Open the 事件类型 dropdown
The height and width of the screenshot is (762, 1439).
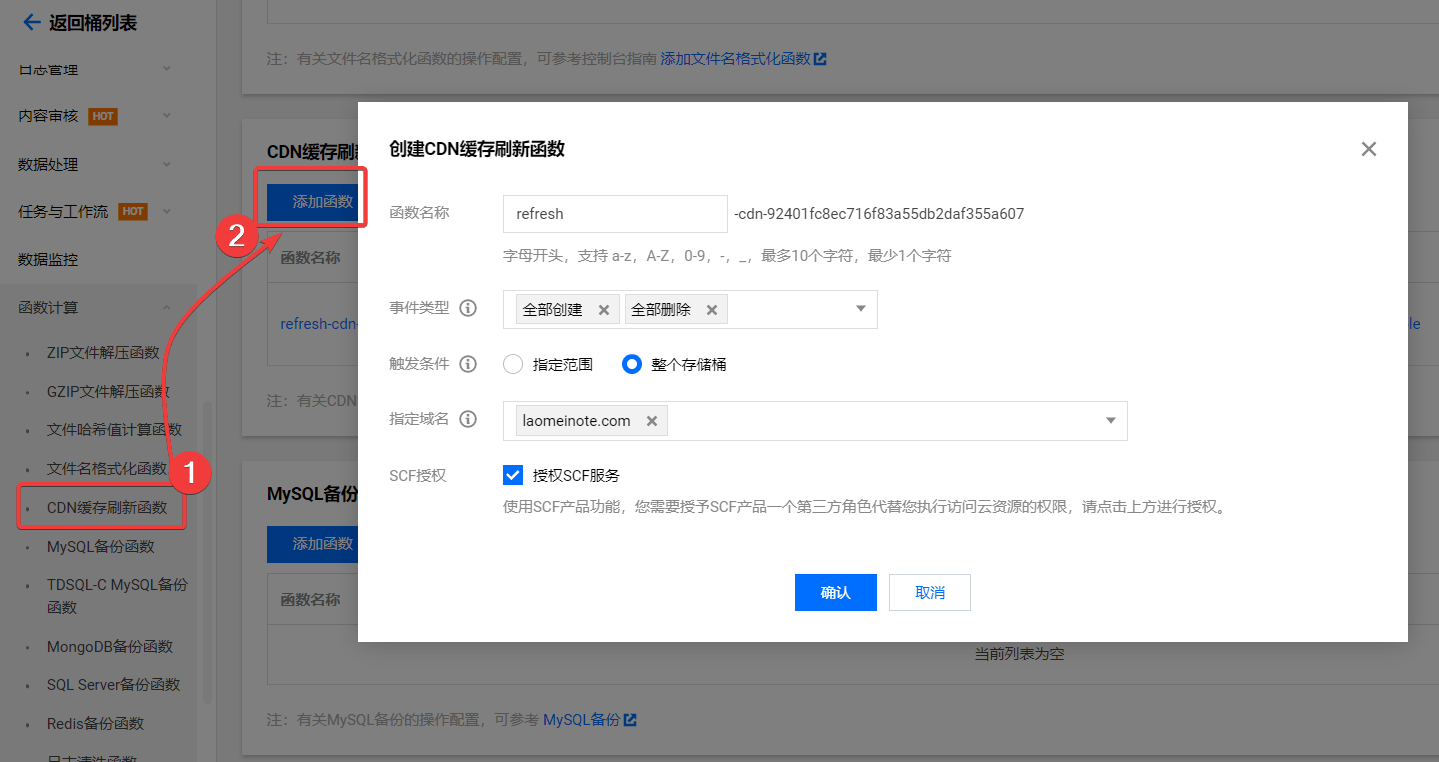coord(860,309)
